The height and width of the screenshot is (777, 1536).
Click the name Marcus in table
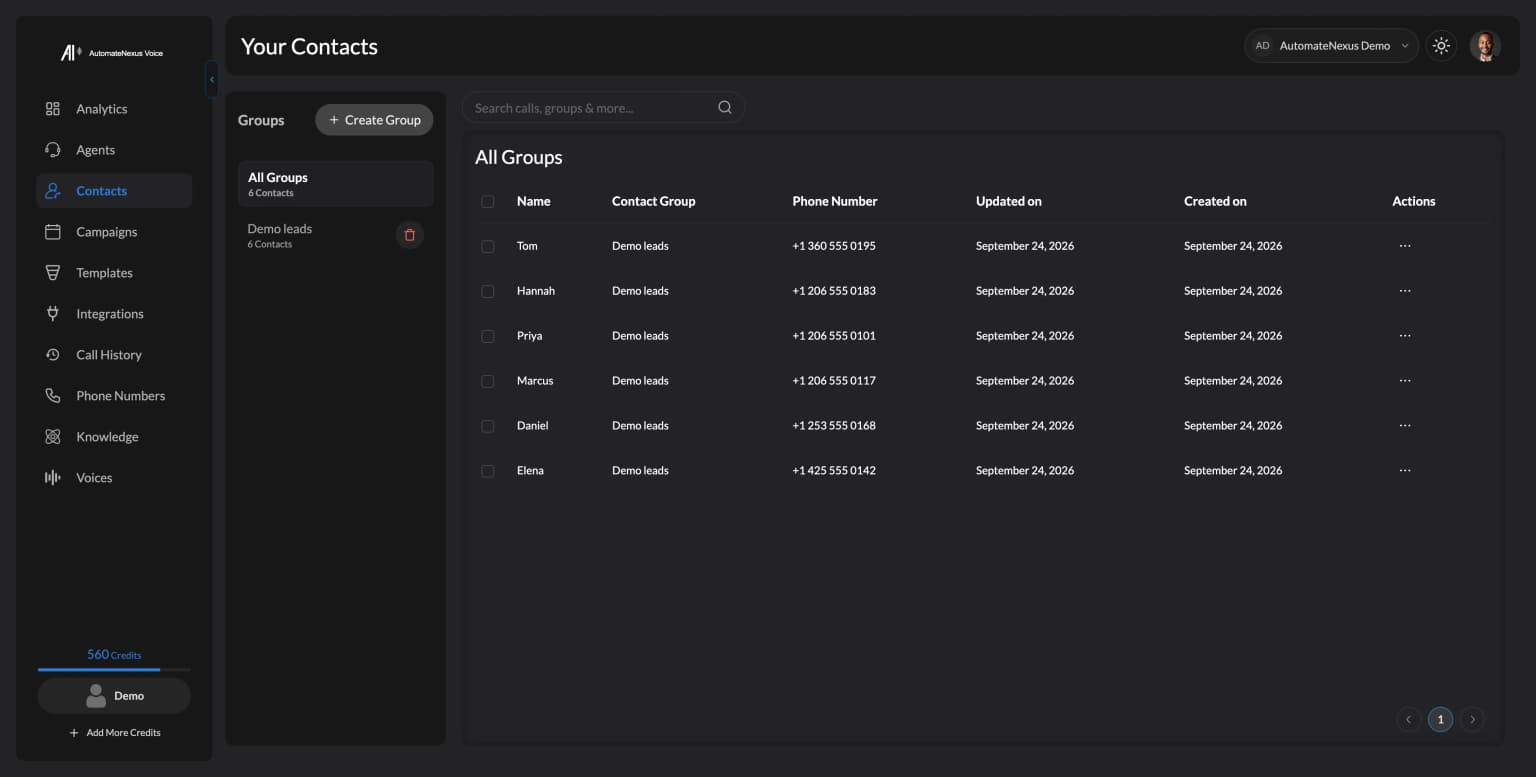point(535,381)
